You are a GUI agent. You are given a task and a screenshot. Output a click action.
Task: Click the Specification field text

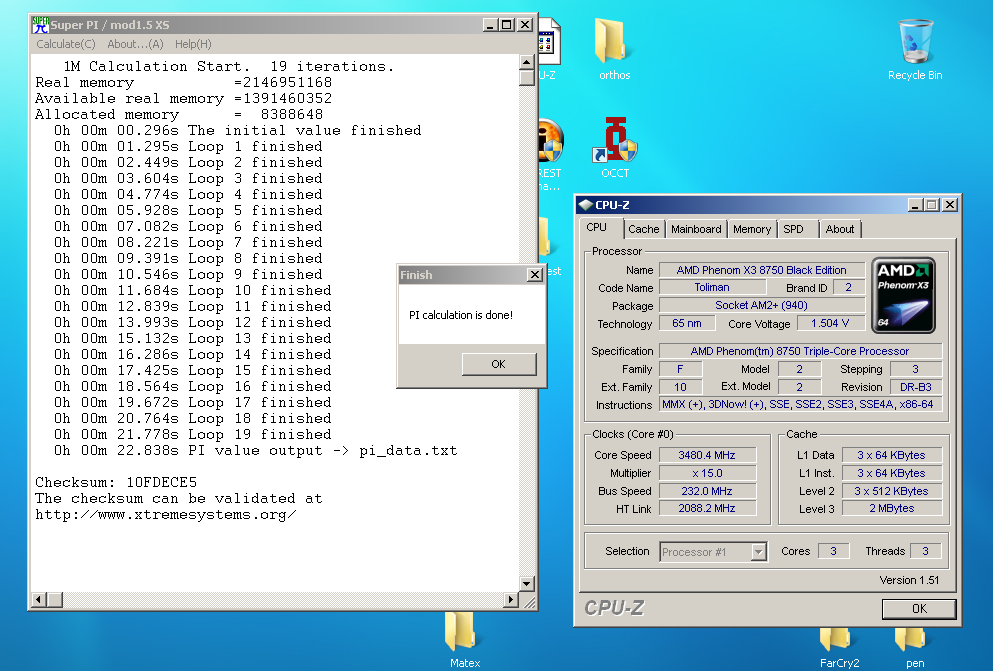(800, 351)
